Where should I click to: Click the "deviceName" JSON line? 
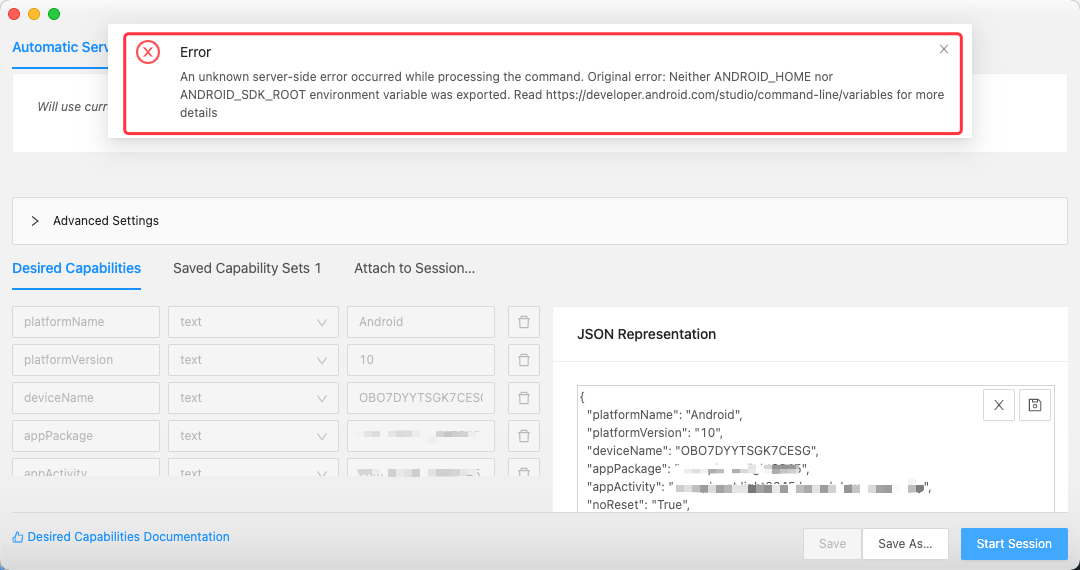click(x=702, y=451)
